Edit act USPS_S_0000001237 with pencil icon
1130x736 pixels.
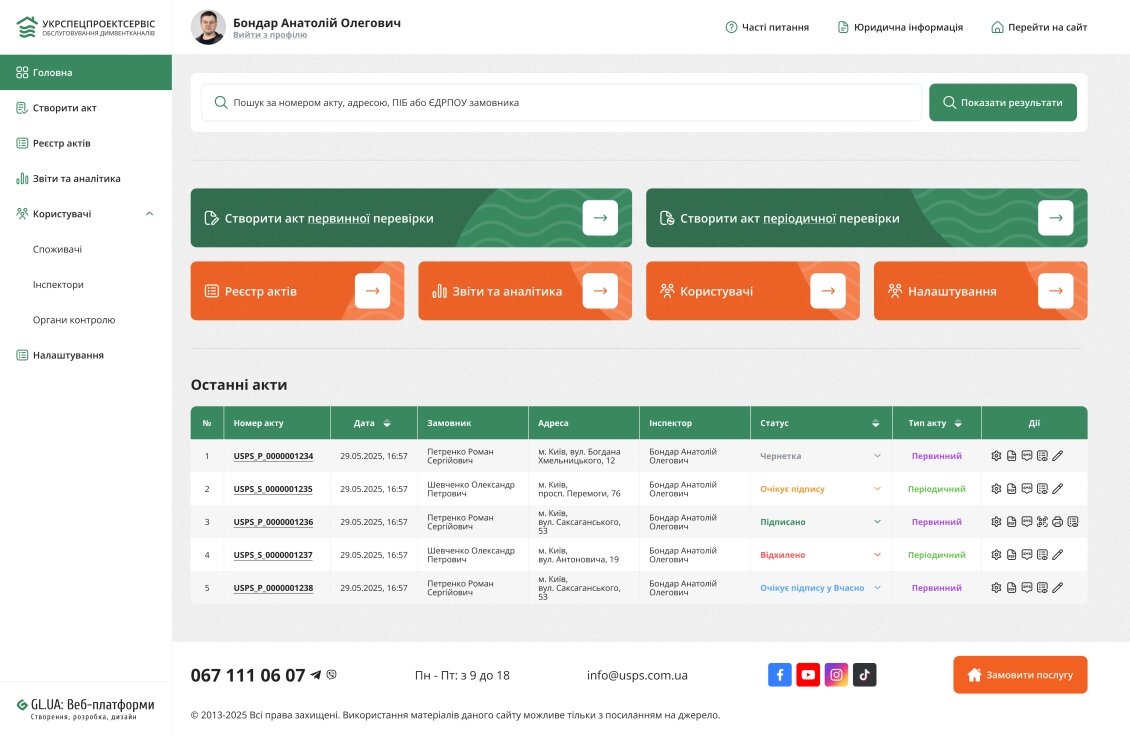pos(1057,555)
